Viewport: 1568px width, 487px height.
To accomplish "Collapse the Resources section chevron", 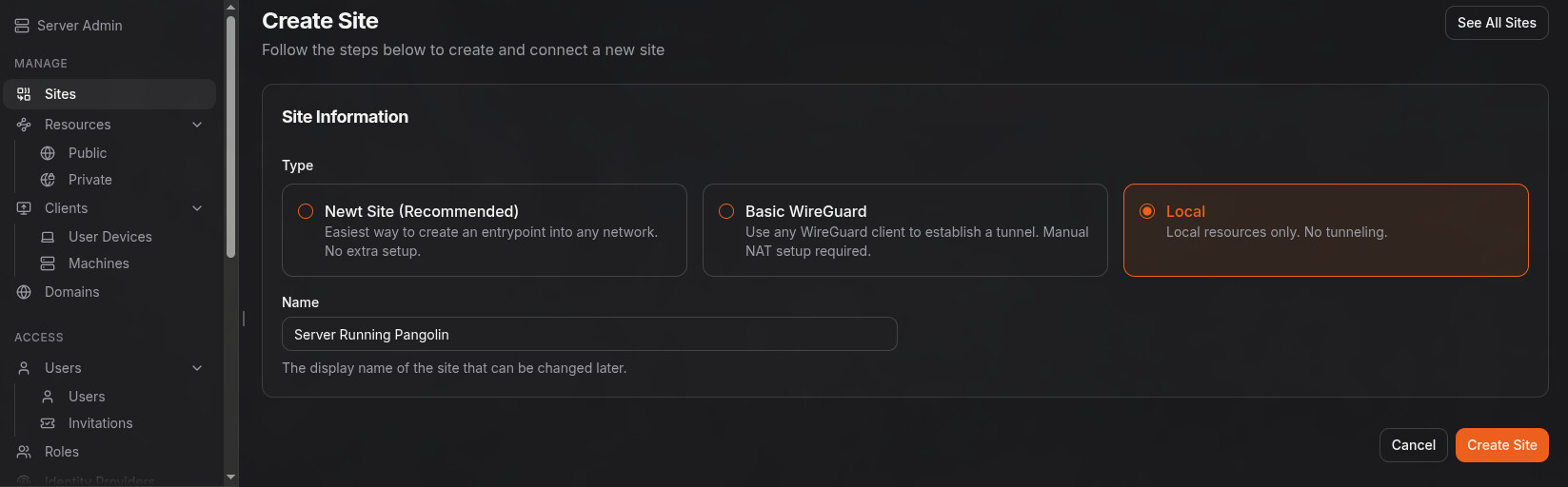I will tap(197, 125).
